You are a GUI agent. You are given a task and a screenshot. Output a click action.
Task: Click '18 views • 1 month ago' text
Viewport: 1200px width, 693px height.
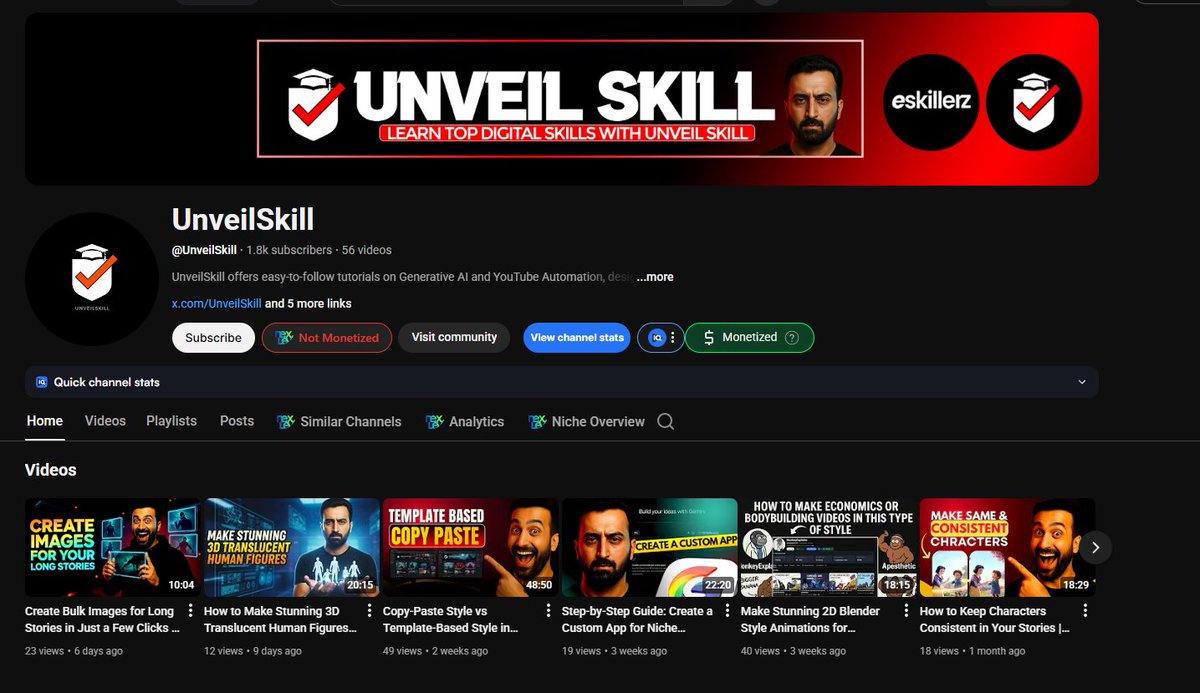pos(973,651)
